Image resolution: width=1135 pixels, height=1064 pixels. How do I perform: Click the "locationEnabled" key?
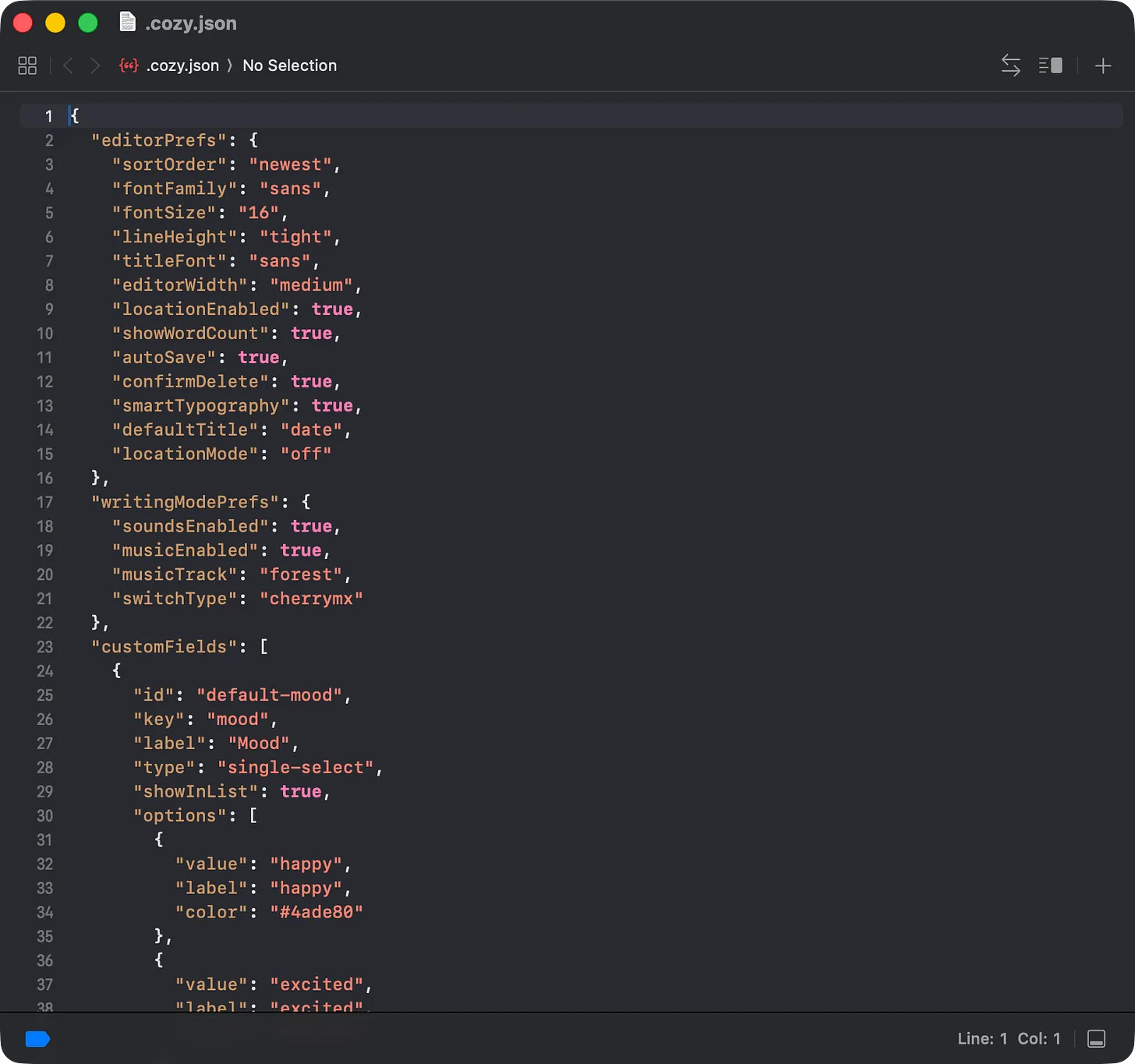click(x=201, y=309)
